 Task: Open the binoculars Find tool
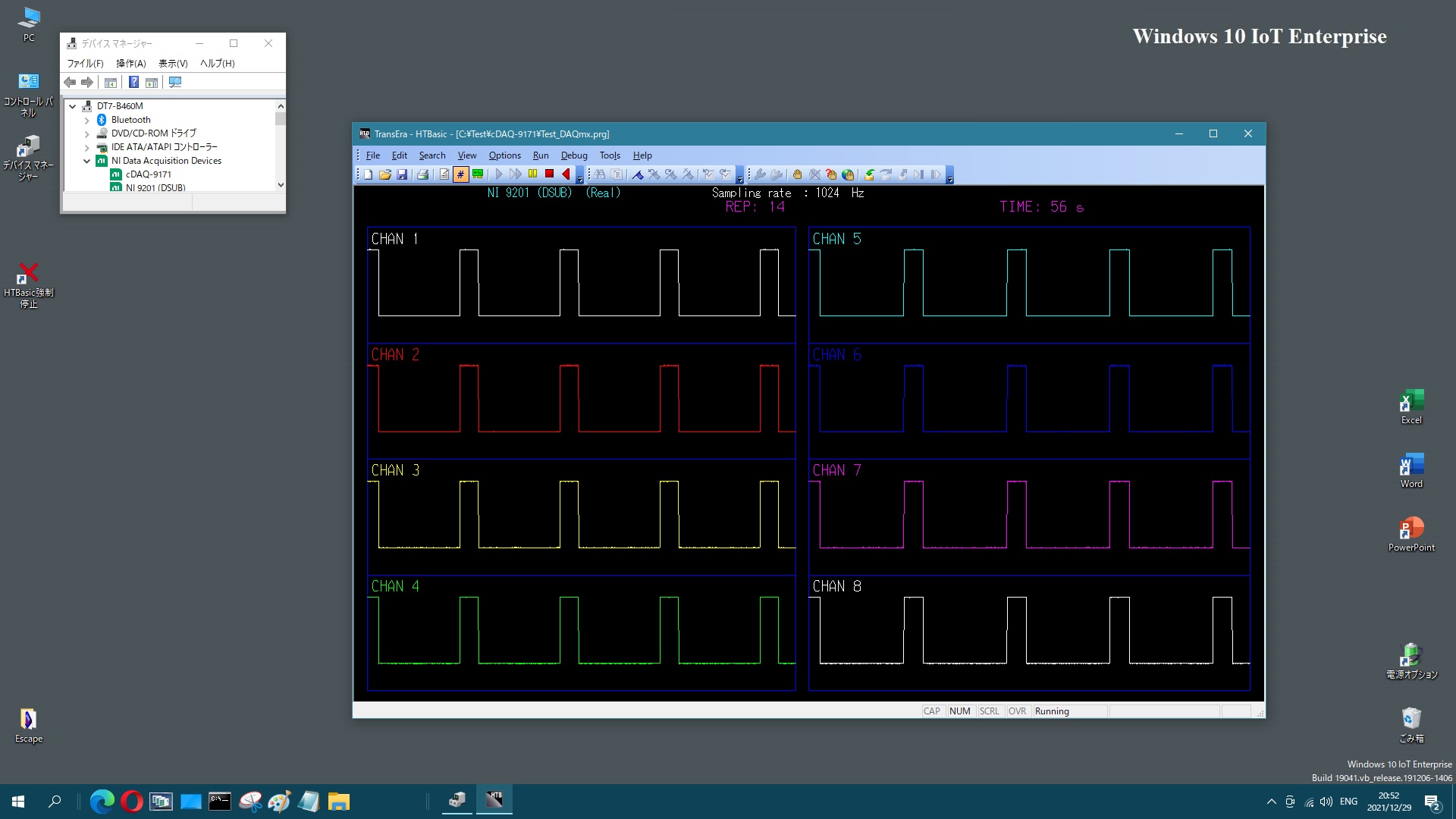(x=600, y=174)
